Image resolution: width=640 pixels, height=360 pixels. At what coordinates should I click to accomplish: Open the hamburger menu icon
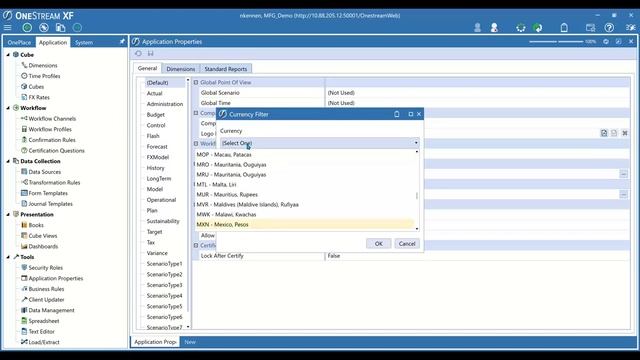click(x=7, y=28)
